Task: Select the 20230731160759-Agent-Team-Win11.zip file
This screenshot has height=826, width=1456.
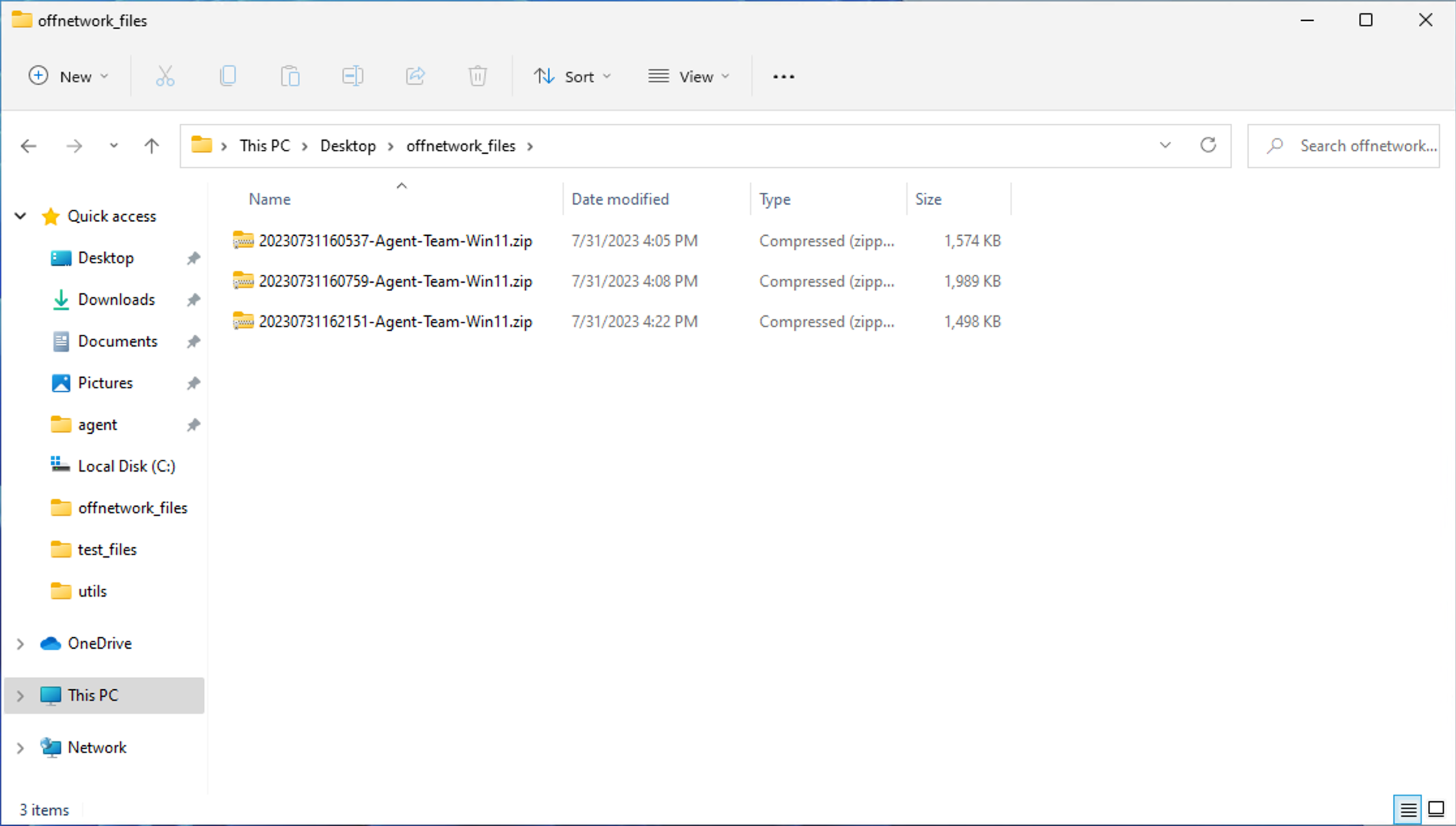Action: click(x=395, y=281)
